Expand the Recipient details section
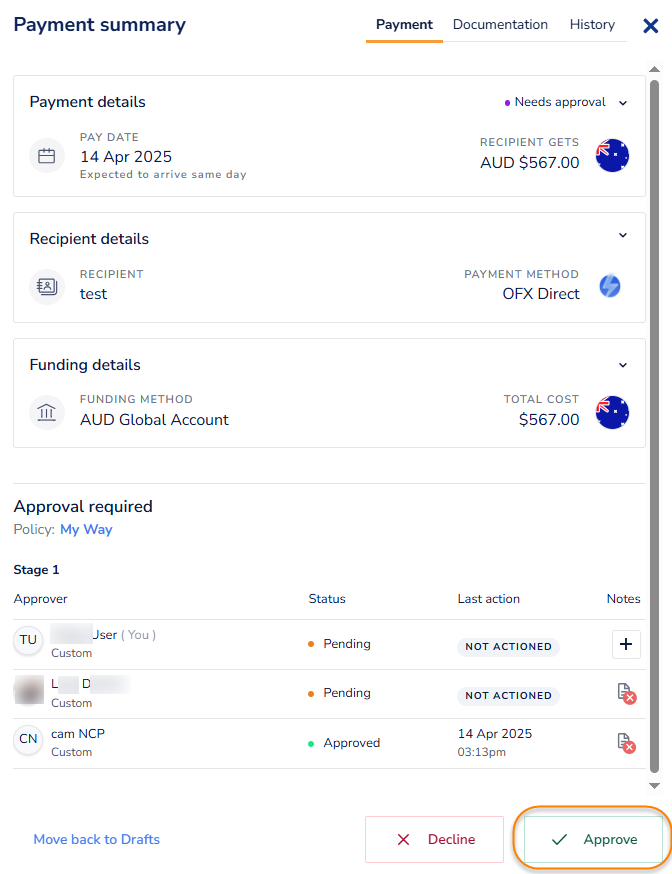Viewport: 672px width, 874px height. [623, 236]
